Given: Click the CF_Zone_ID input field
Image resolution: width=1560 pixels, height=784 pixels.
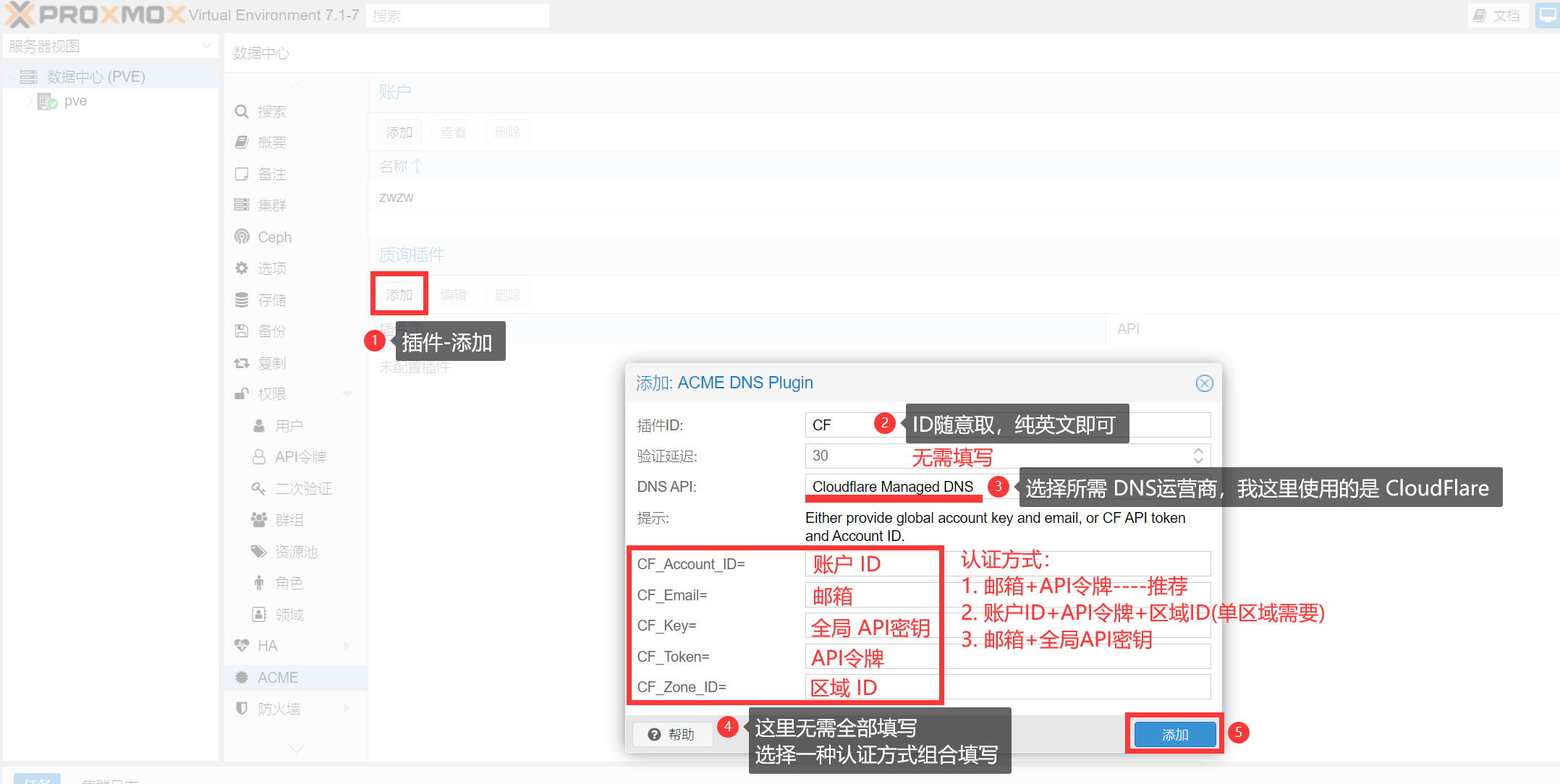Looking at the screenshot, I should (x=1007, y=687).
